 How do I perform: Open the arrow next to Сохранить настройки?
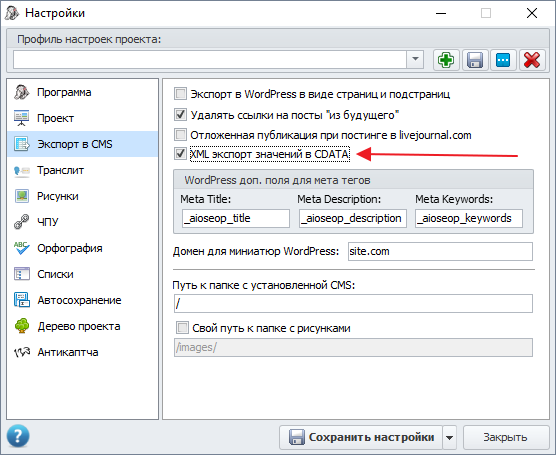pos(449,438)
